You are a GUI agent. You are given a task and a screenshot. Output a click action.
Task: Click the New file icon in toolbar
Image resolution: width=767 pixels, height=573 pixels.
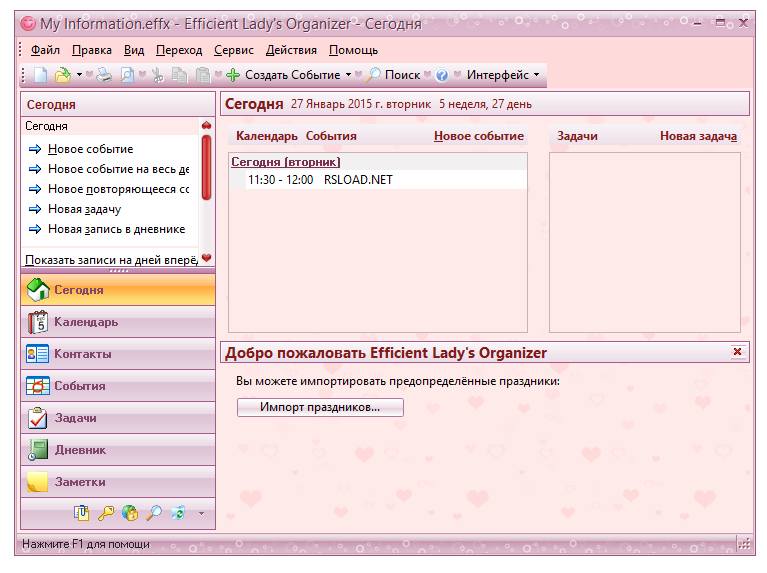point(41,75)
